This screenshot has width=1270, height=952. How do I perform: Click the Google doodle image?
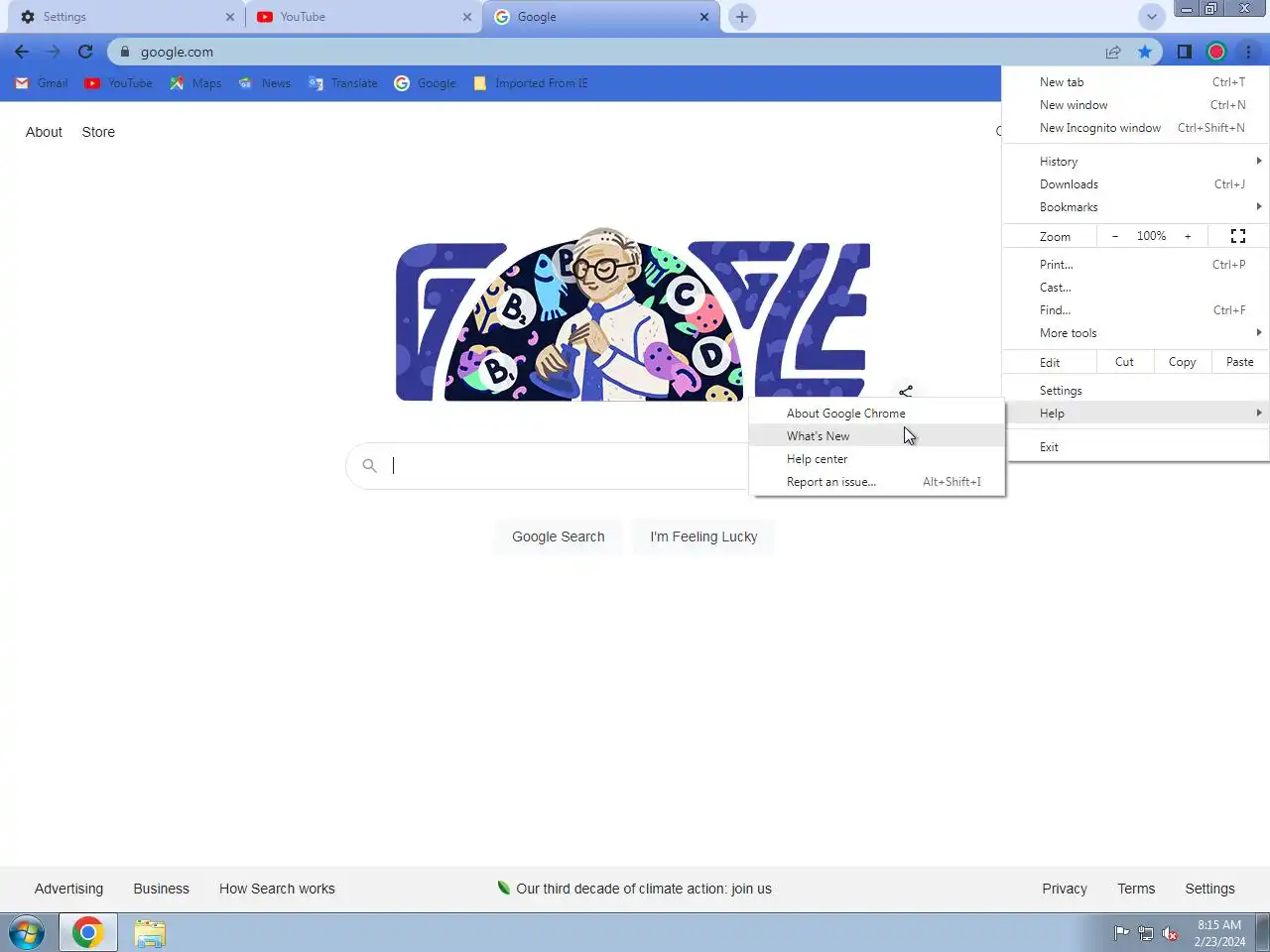pyautogui.click(x=633, y=315)
